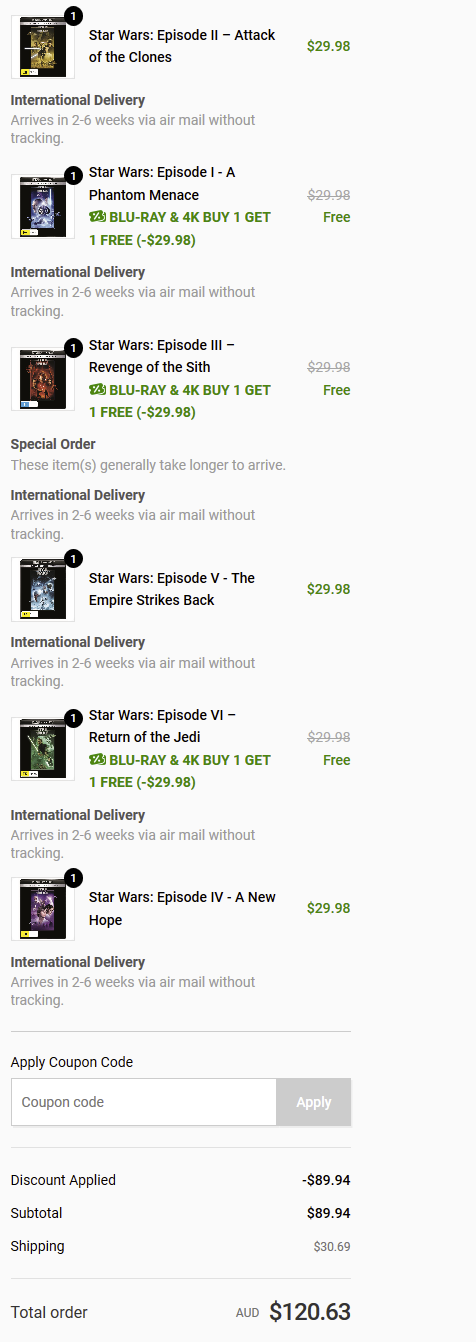Screen dimensions: 476x1342
Task: Click the Attack of the Clones cover thumbnail
Action: tap(43, 47)
